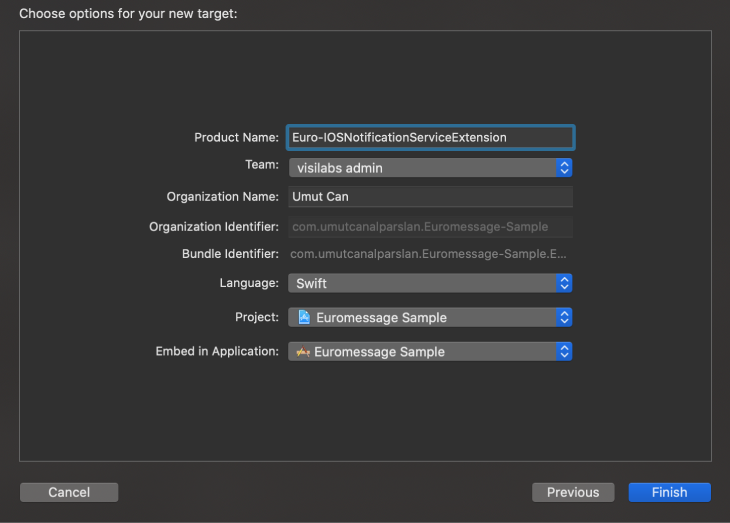This screenshot has width=730, height=523.
Task: Click the 'Embed in Application:' label
Action: pos(217,351)
